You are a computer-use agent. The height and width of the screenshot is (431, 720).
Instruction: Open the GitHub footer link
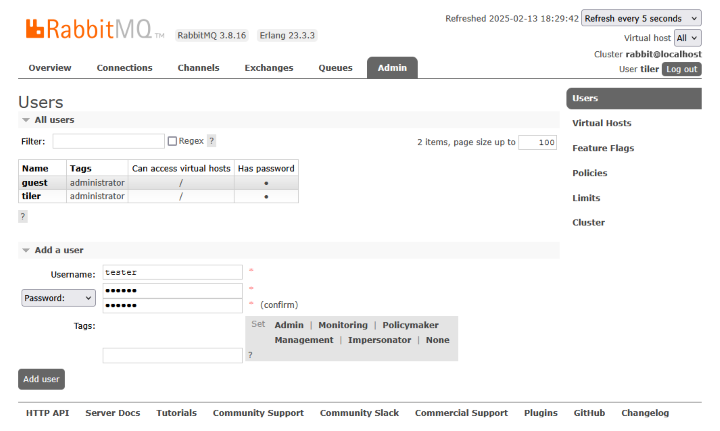[x=589, y=413]
